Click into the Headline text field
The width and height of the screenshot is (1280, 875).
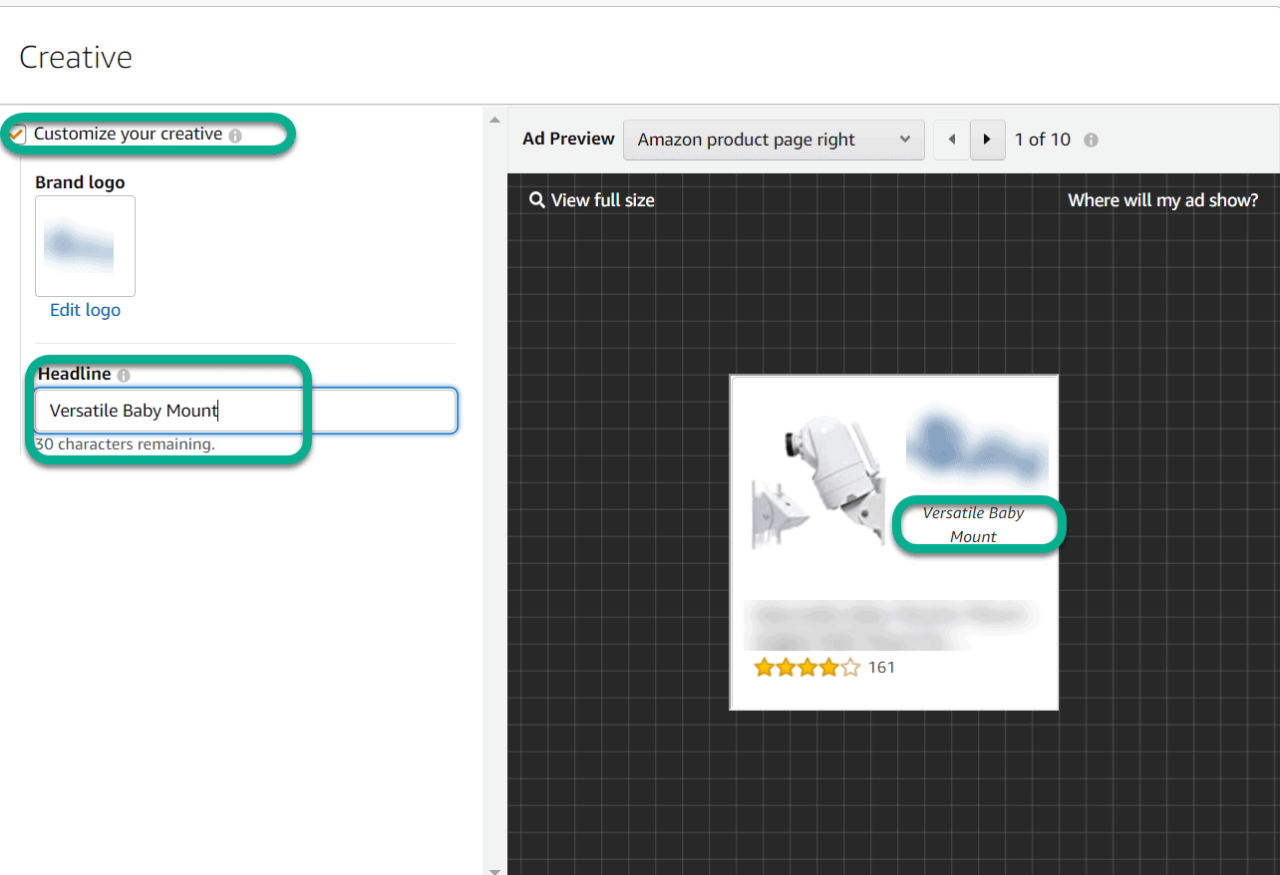click(x=246, y=410)
